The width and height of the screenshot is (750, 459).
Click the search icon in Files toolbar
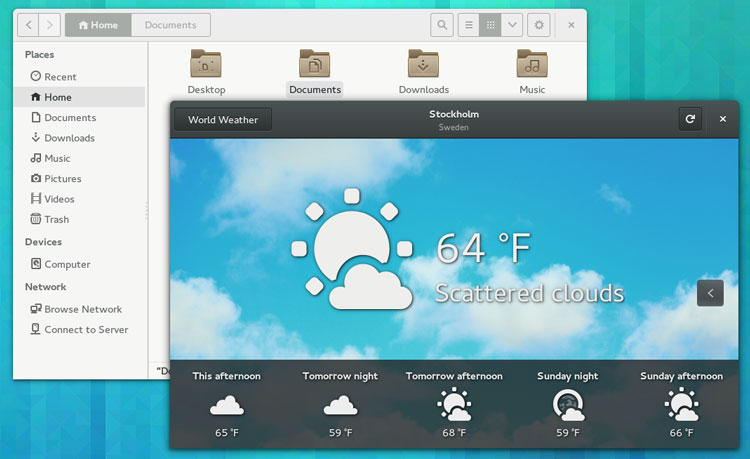tap(441, 25)
